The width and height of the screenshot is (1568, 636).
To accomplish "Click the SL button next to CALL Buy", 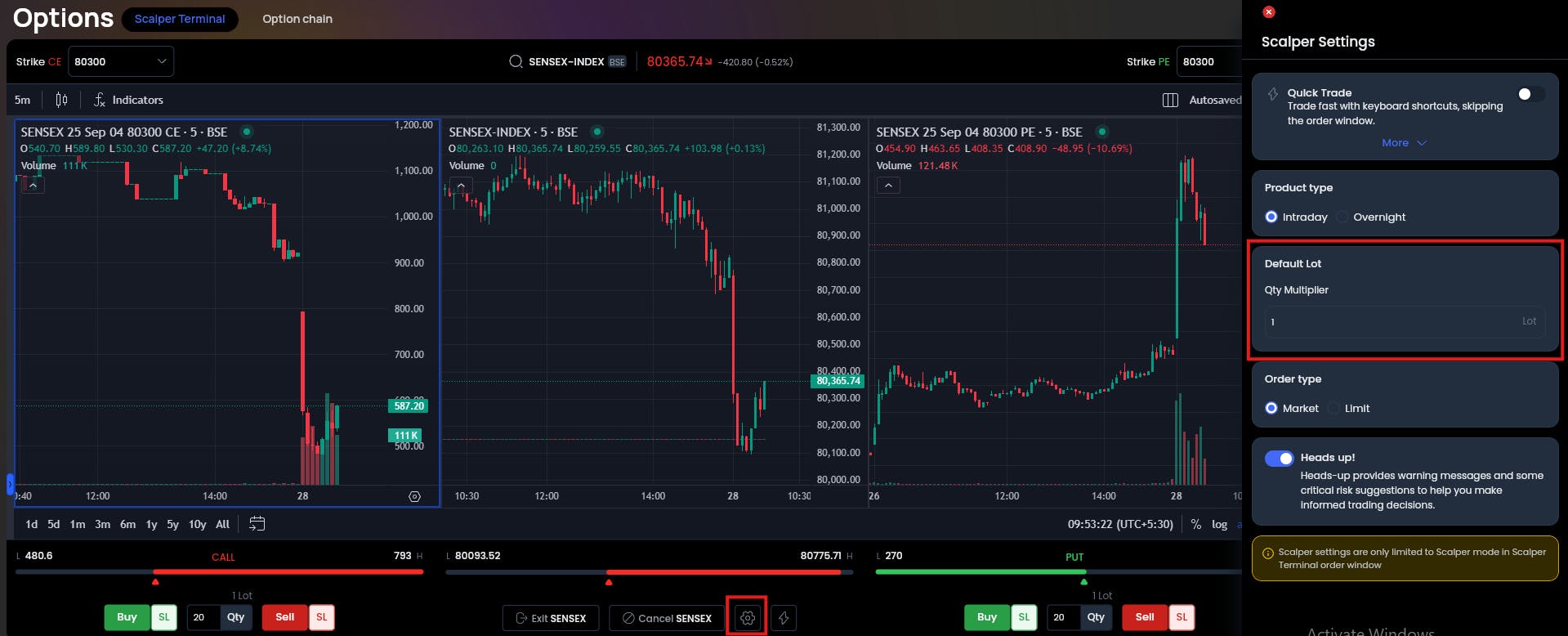I will pos(163,617).
